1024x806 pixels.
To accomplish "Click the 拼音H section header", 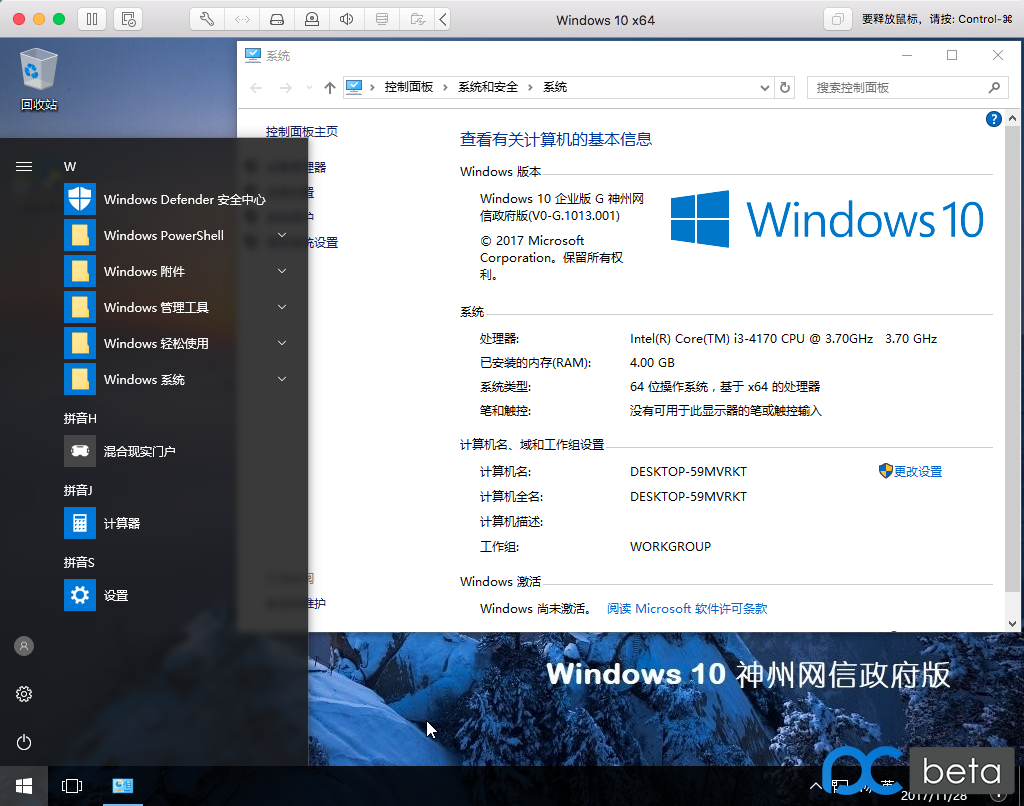I will pos(80,418).
